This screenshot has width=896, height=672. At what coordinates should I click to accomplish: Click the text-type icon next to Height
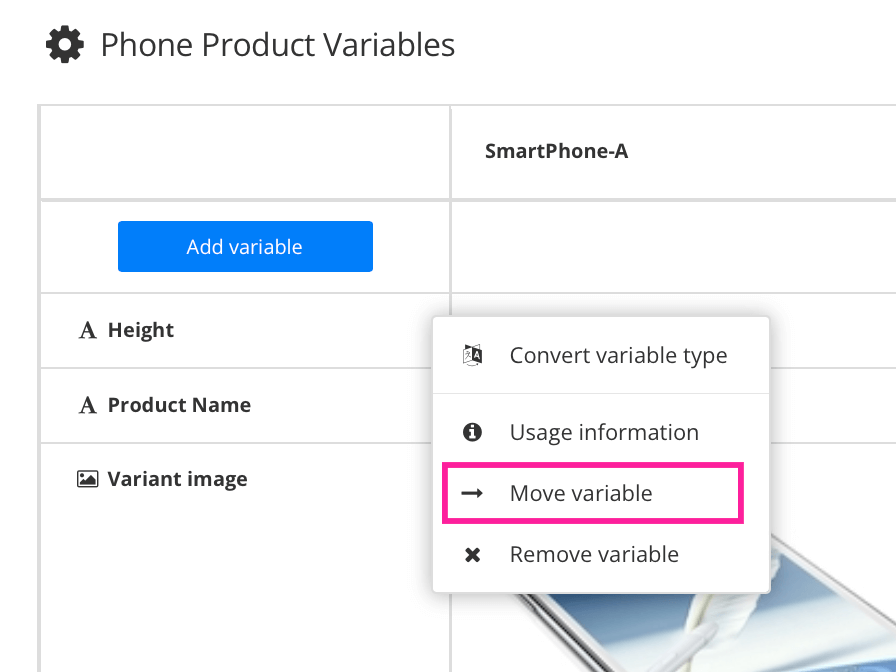88,331
